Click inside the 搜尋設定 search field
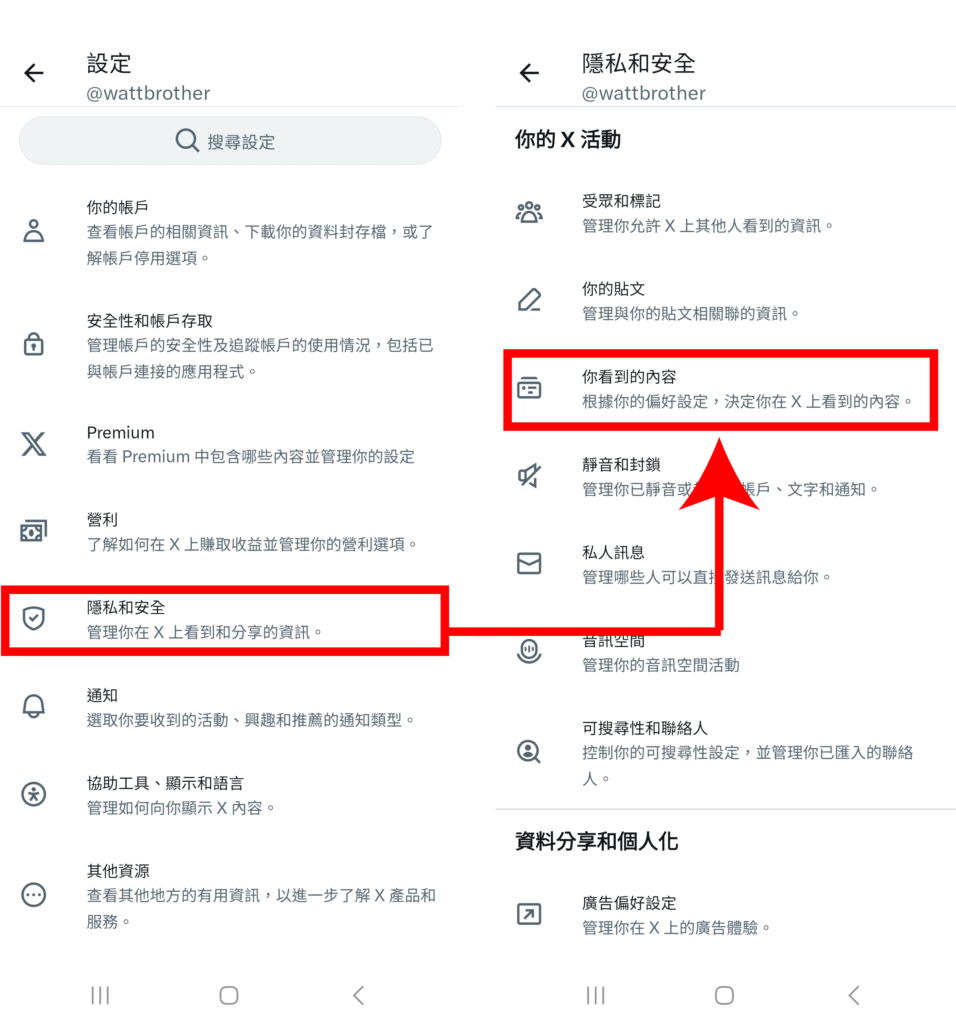The width and height of the screenshot is (956, 1024). click(230, 141)
